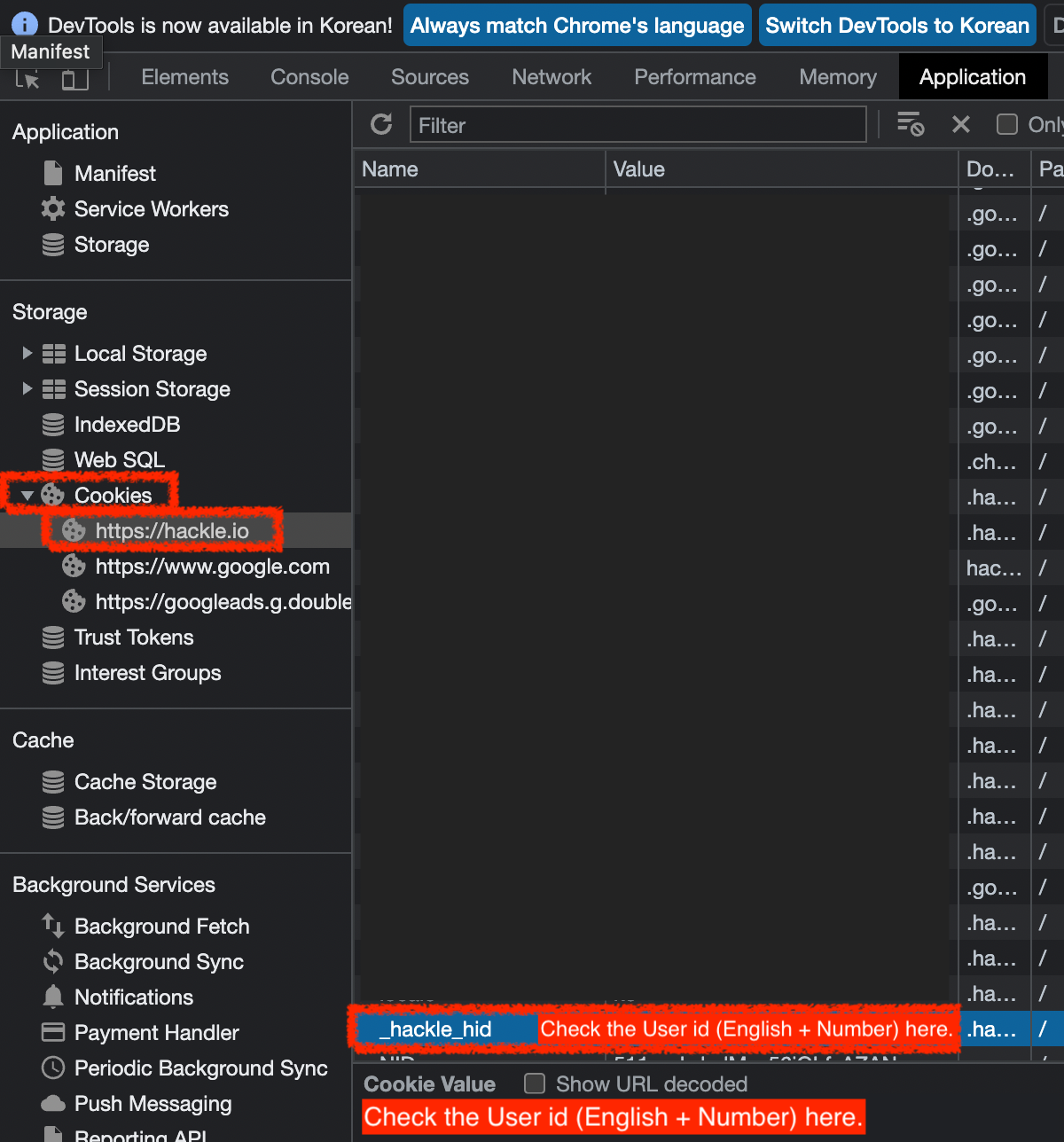This screenshot has height=1142, width=1064.
Task: Click the Web SQL database icon
Action: point(53,460)
